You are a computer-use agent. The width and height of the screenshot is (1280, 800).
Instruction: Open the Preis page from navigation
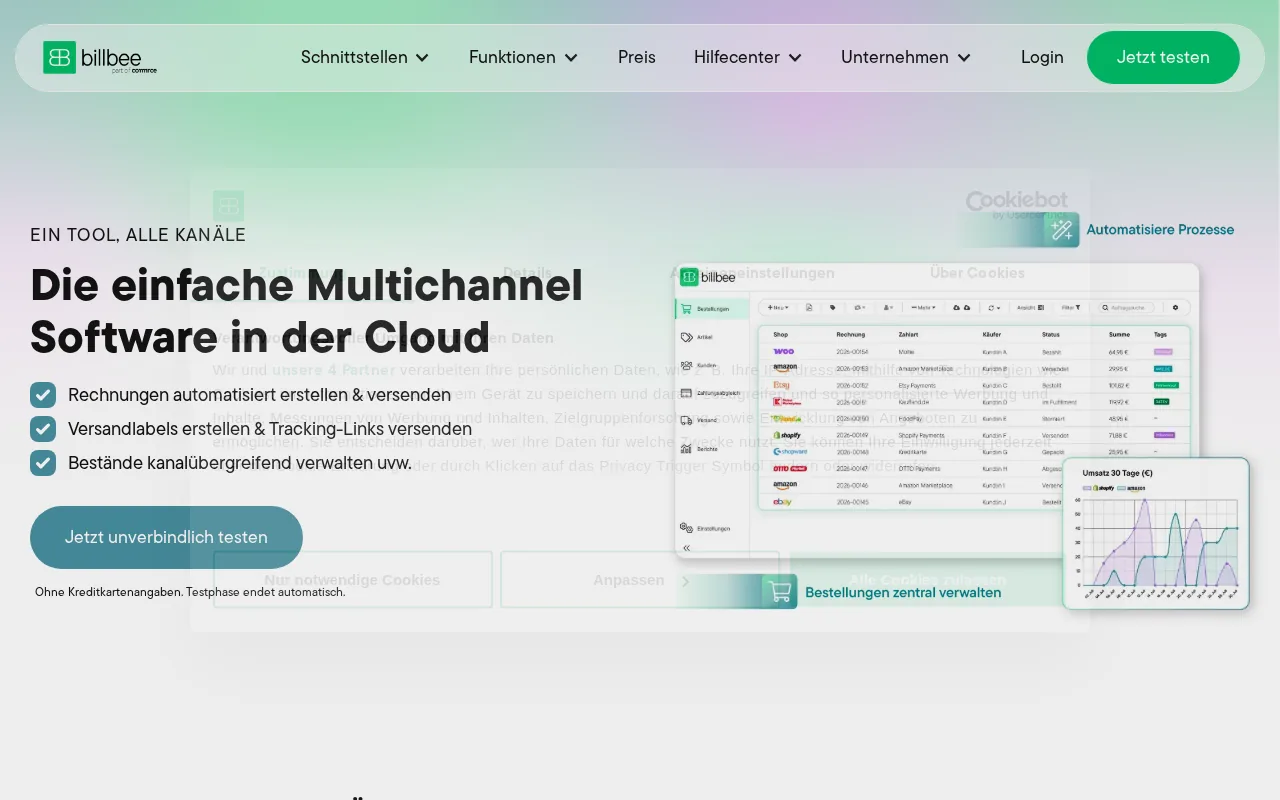(637, 57)
